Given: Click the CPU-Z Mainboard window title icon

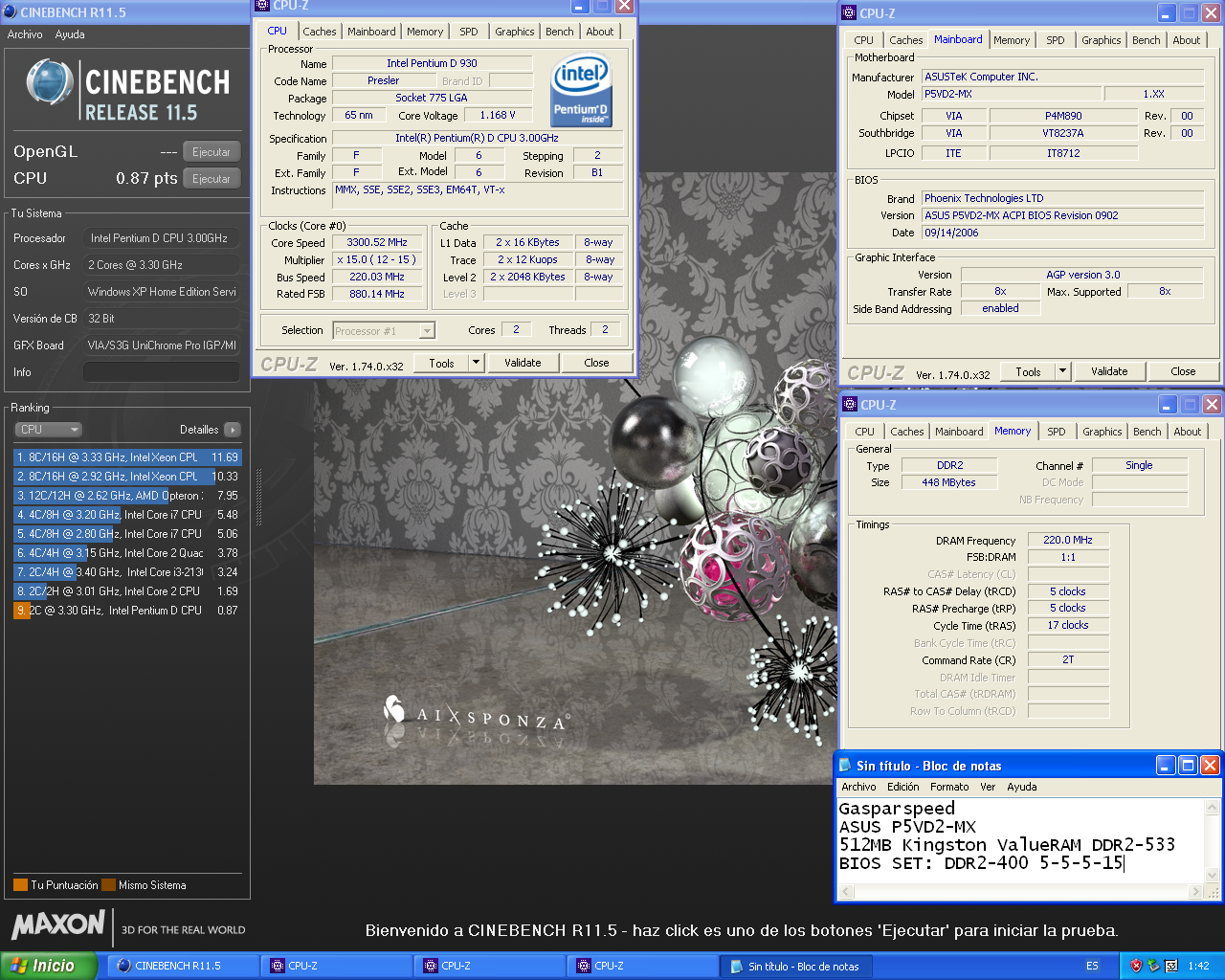Looking at the screenshot, I should [849, 12].
